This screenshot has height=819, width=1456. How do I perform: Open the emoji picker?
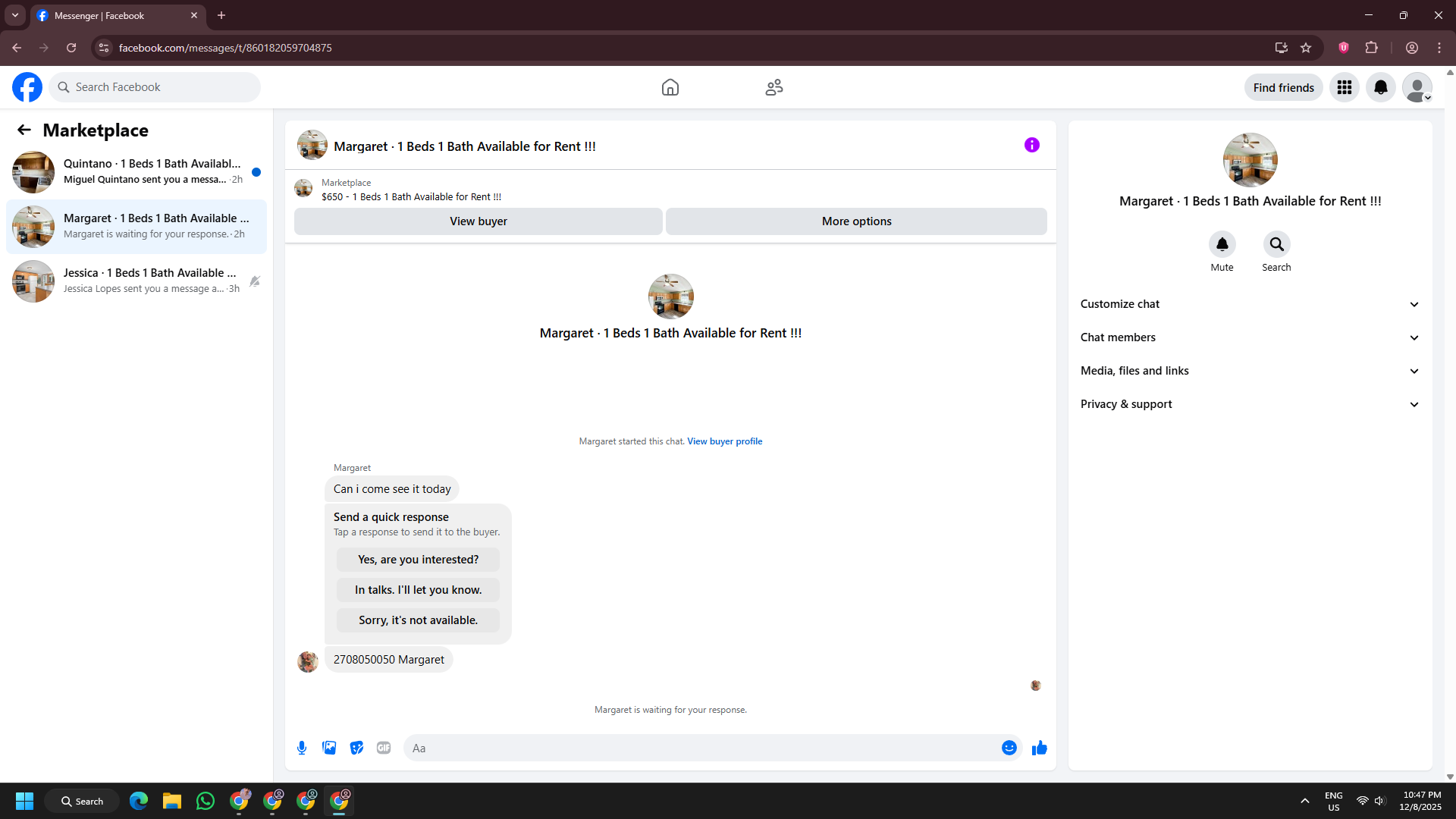point(1009,748)
